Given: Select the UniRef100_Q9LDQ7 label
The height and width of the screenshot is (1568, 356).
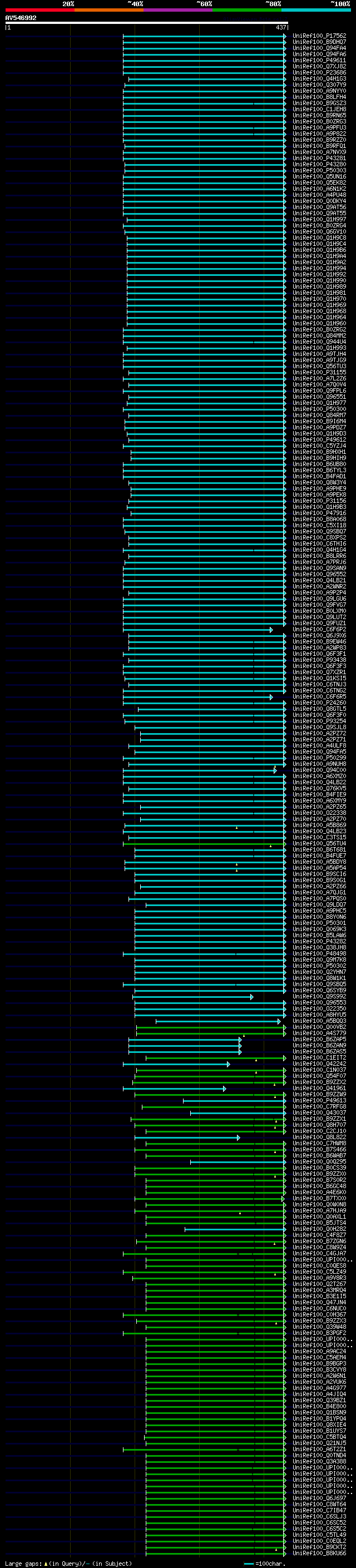Looking at the screenshot, I should tap(319, 904).
